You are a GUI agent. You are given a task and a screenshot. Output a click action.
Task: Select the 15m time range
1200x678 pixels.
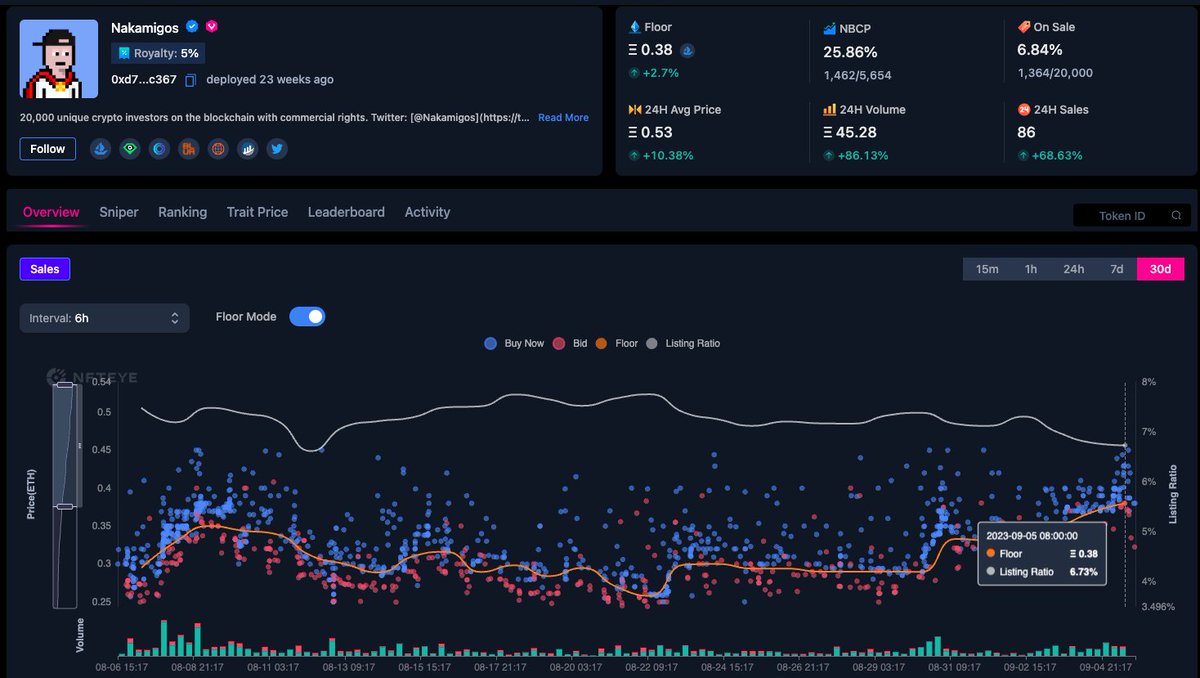[x=987, y=269]
